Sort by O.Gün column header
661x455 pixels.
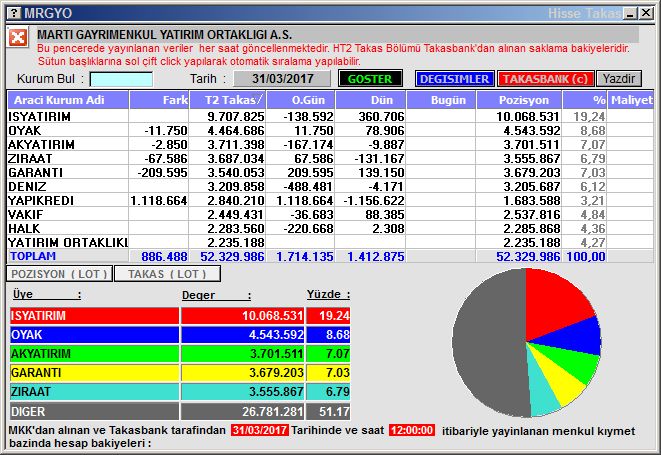point(301,100)
